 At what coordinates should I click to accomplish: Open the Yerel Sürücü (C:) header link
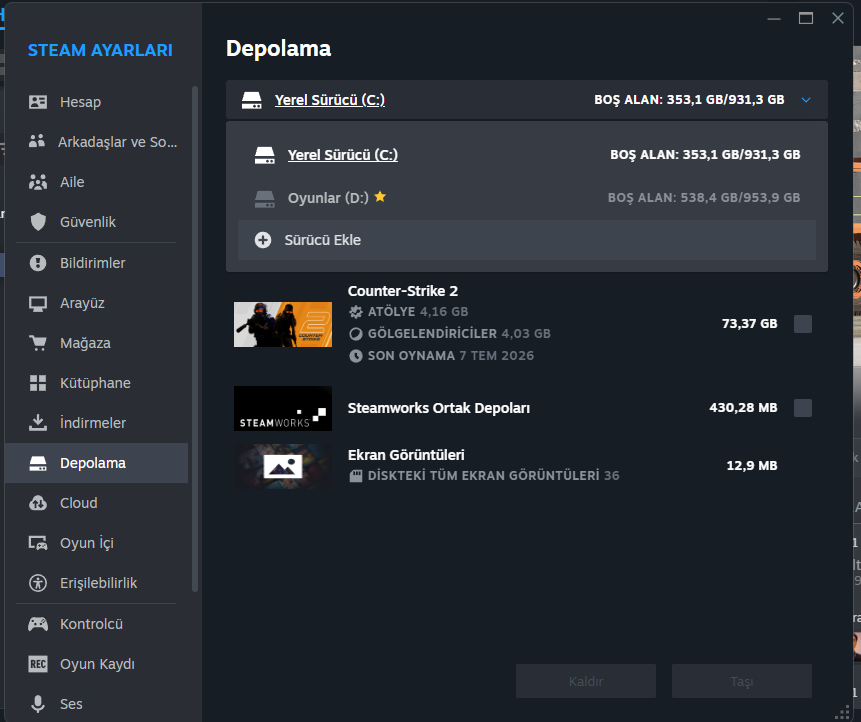(329, 100)
